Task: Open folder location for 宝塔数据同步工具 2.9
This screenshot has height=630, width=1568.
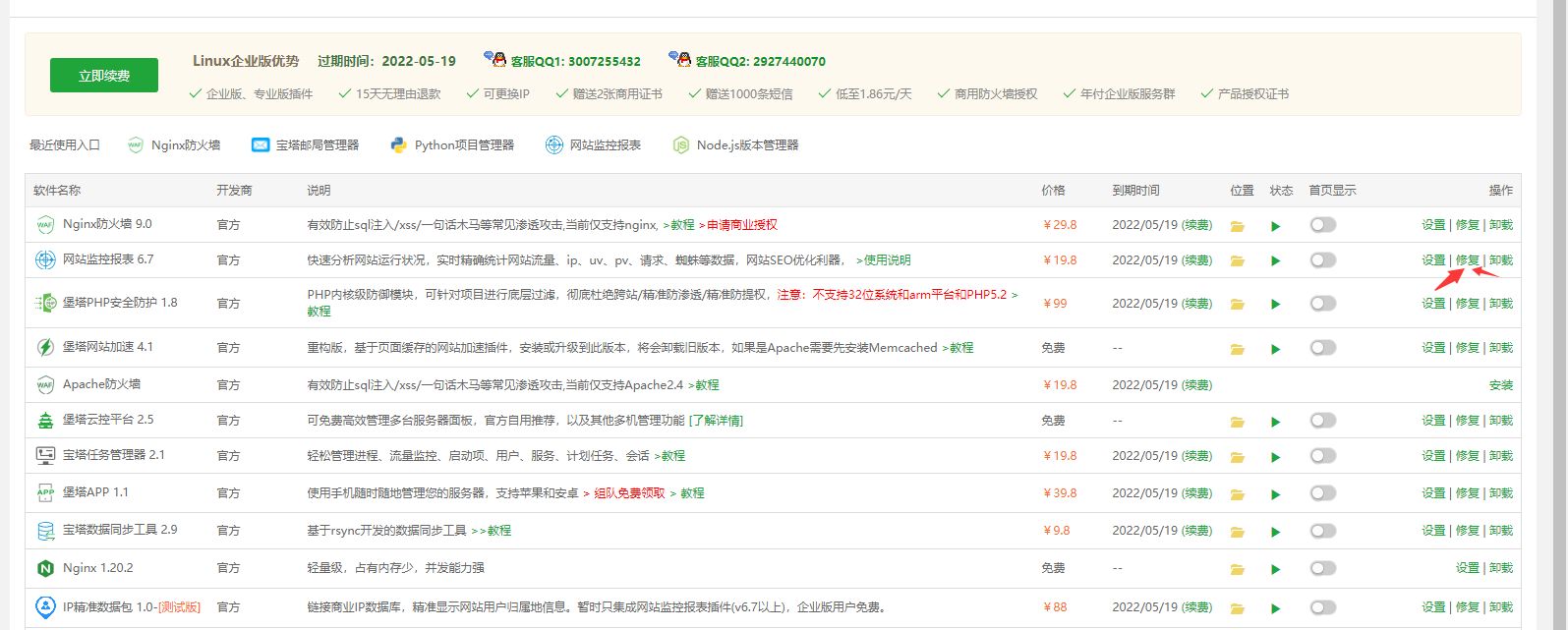Action: (x=1238, y=532)
